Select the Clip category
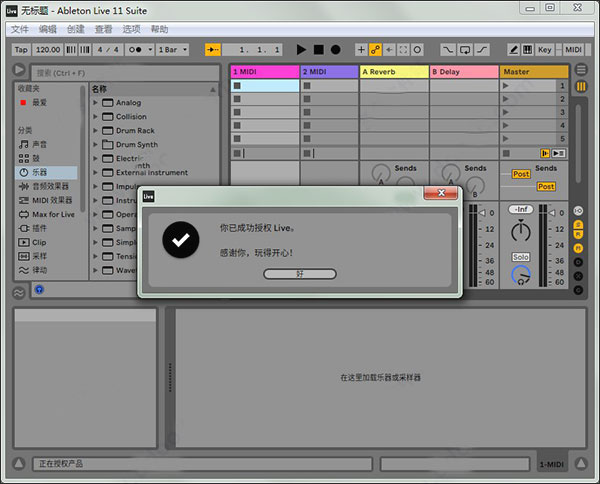This screenshot has width=600, height=484. click(47, 242)
